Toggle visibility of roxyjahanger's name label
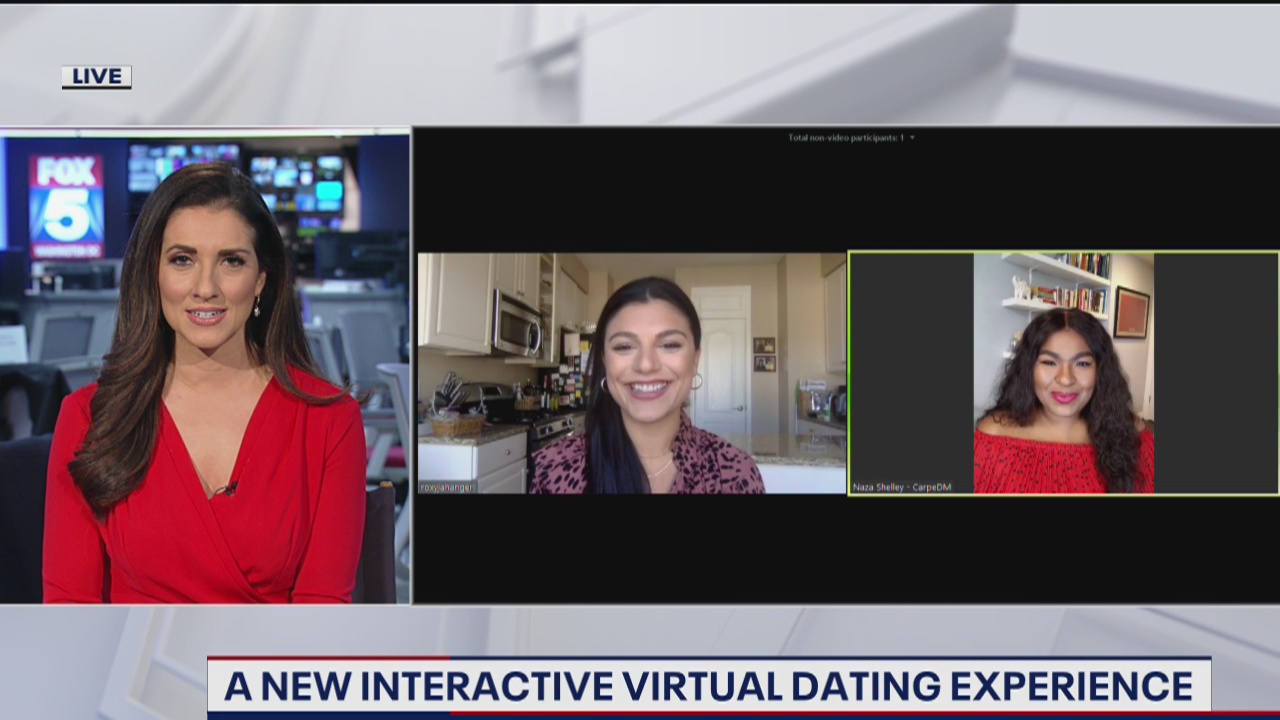The image size is (1280, 720). 446,489
